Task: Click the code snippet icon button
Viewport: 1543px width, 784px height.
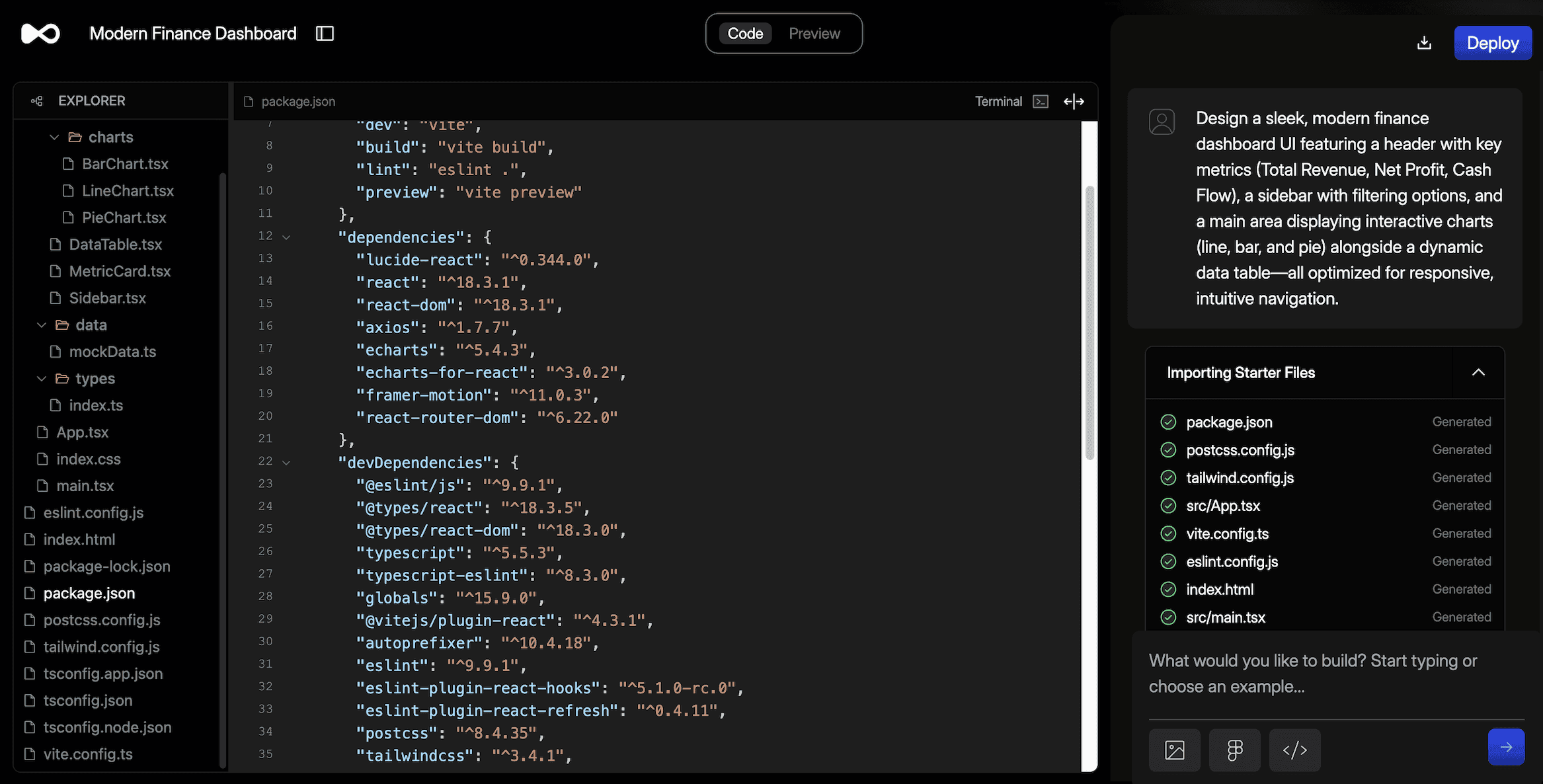Action: (x=1294, y=750)
